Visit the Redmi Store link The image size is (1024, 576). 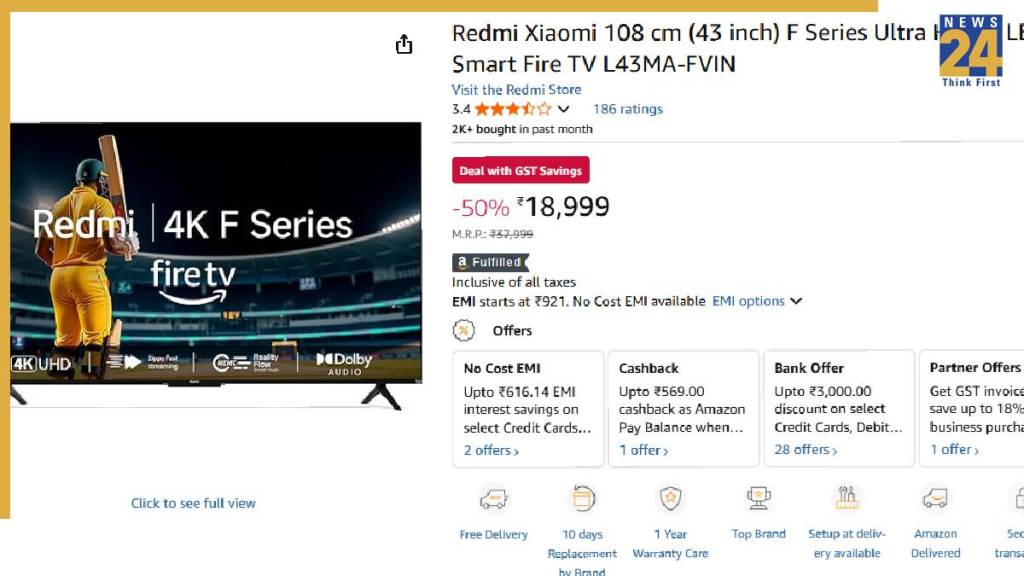[516, 90]
